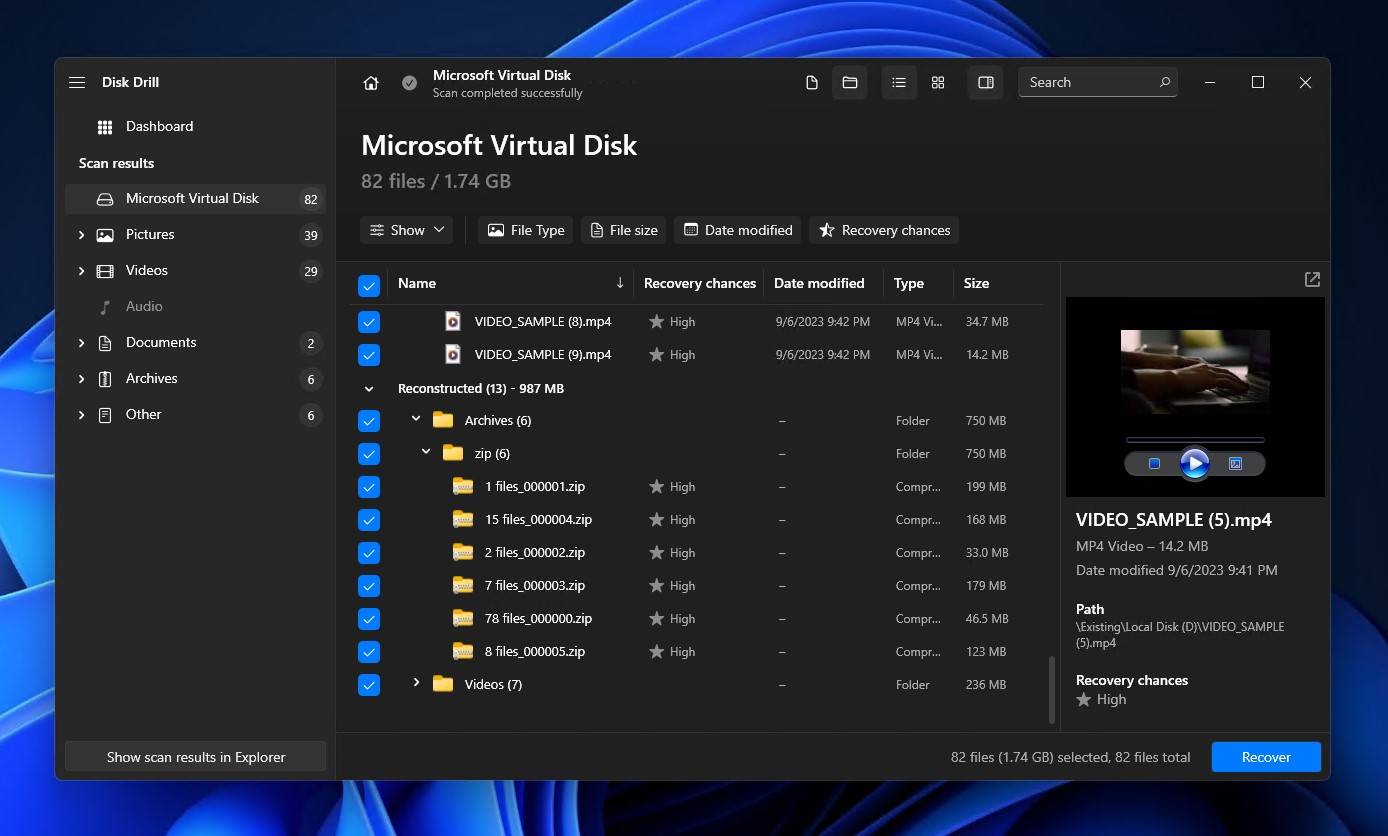Open the File Type filter
This screenshot has height=836, width=1388.
[x=525, y=230]
